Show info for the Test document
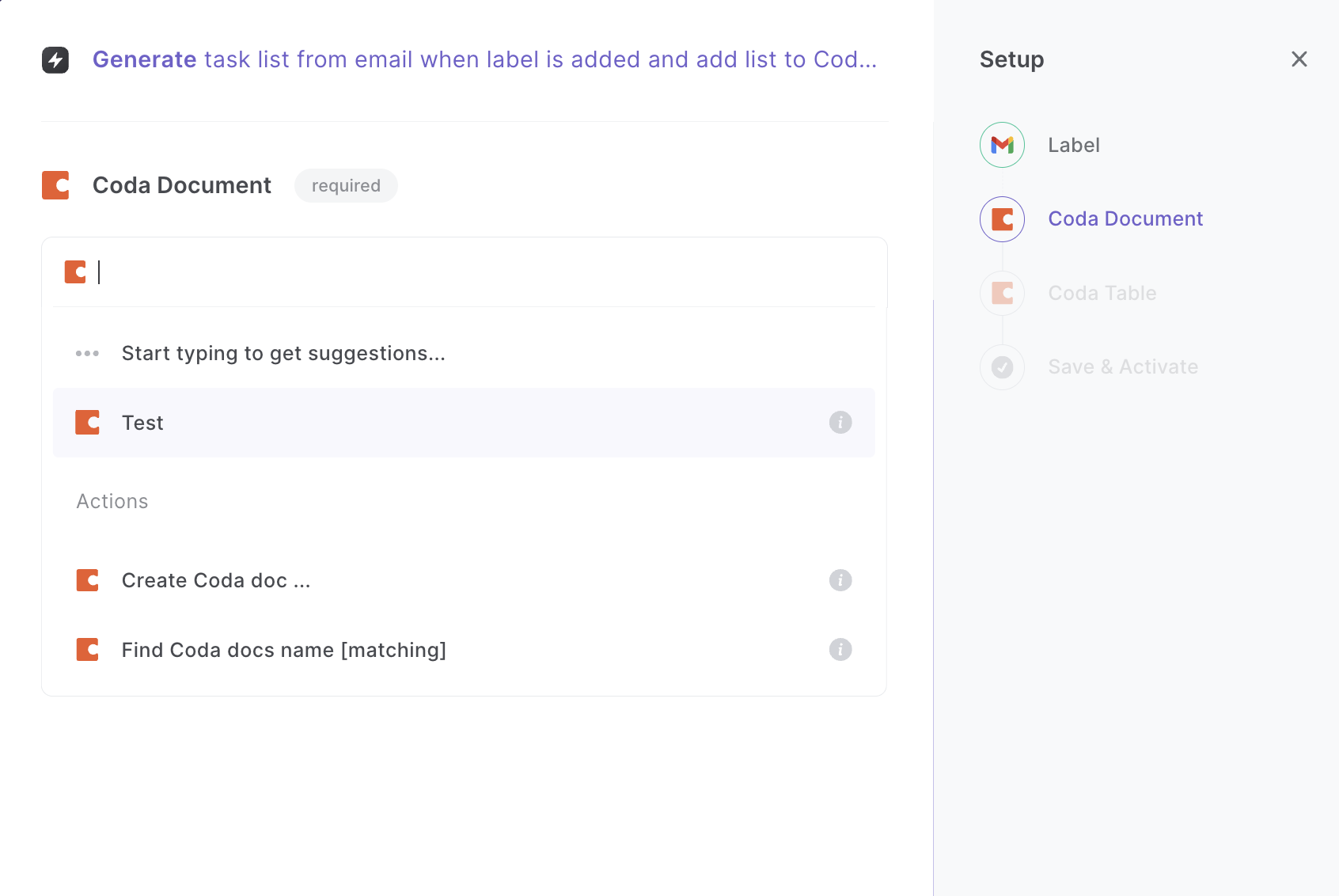The height and width of the screenshot is (896, 1339). coord(840,423)
